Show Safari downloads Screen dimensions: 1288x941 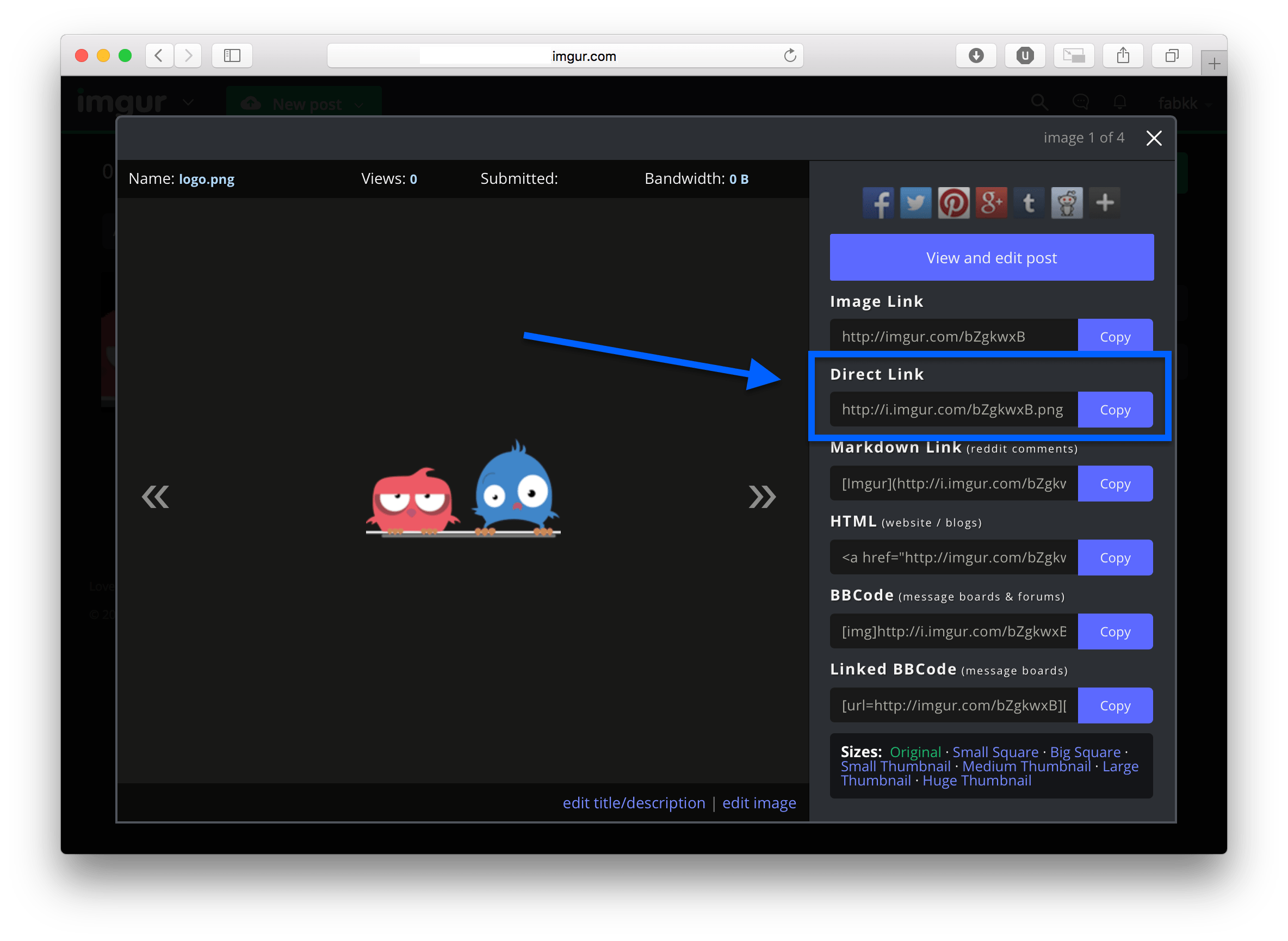(x=976, y=55)
